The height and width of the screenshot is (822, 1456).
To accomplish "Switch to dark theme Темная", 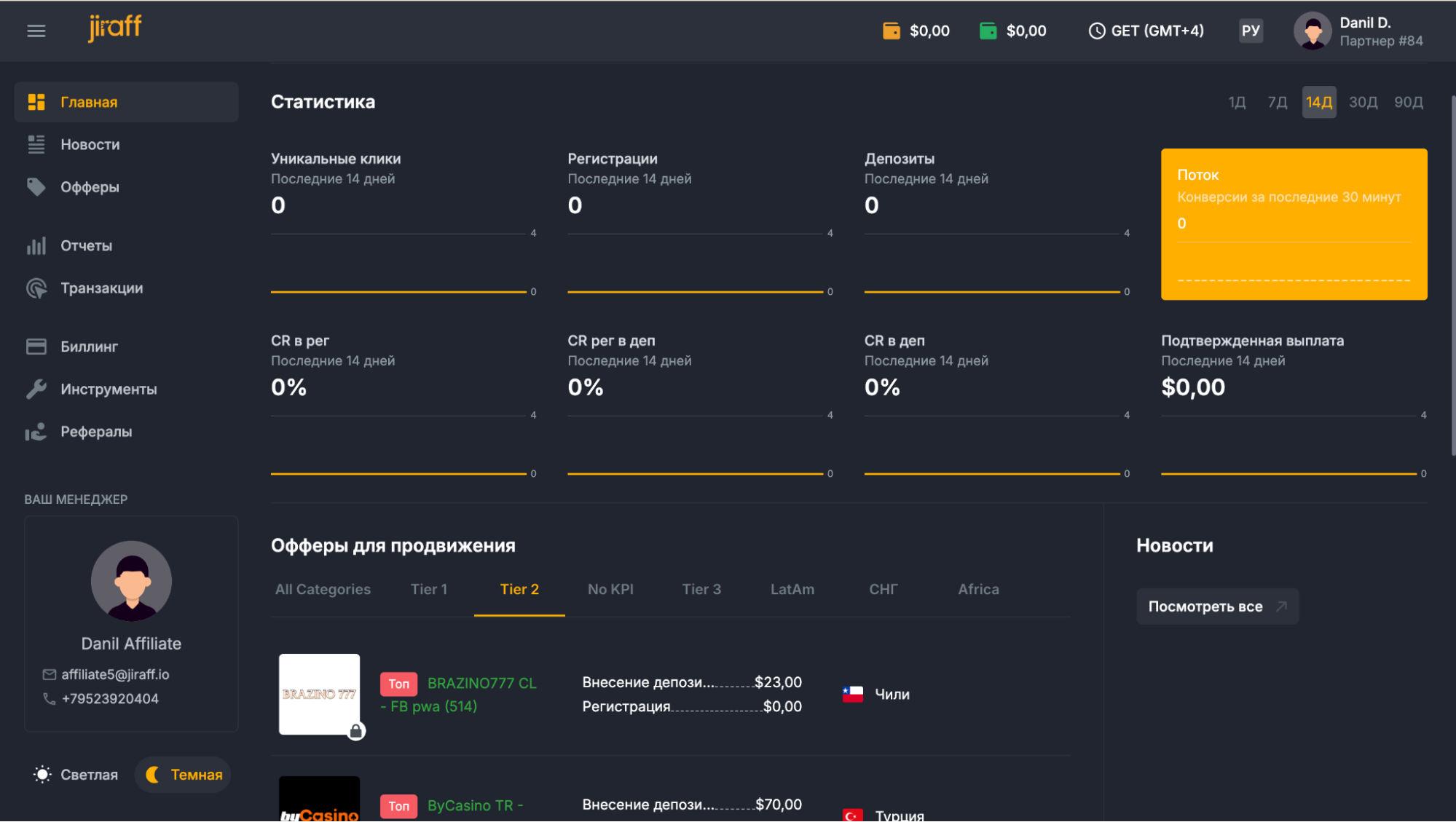I will [184, 775].
